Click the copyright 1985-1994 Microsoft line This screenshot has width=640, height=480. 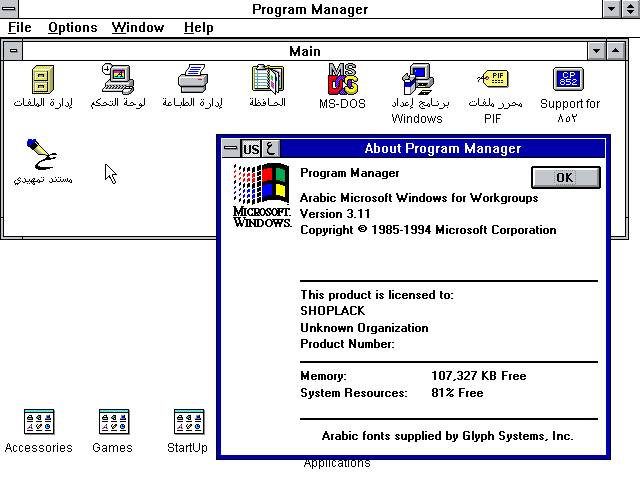pyautogui.click(x=428, y=230)
